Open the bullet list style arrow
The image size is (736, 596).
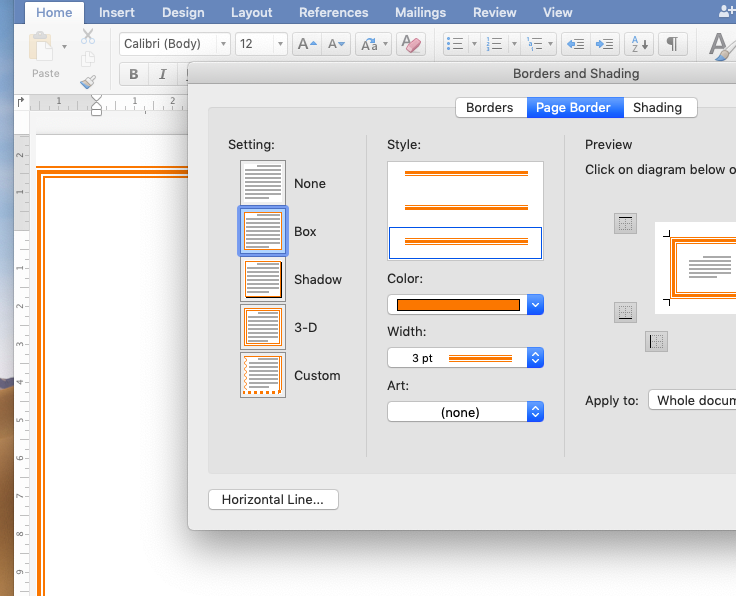[474, 44]
